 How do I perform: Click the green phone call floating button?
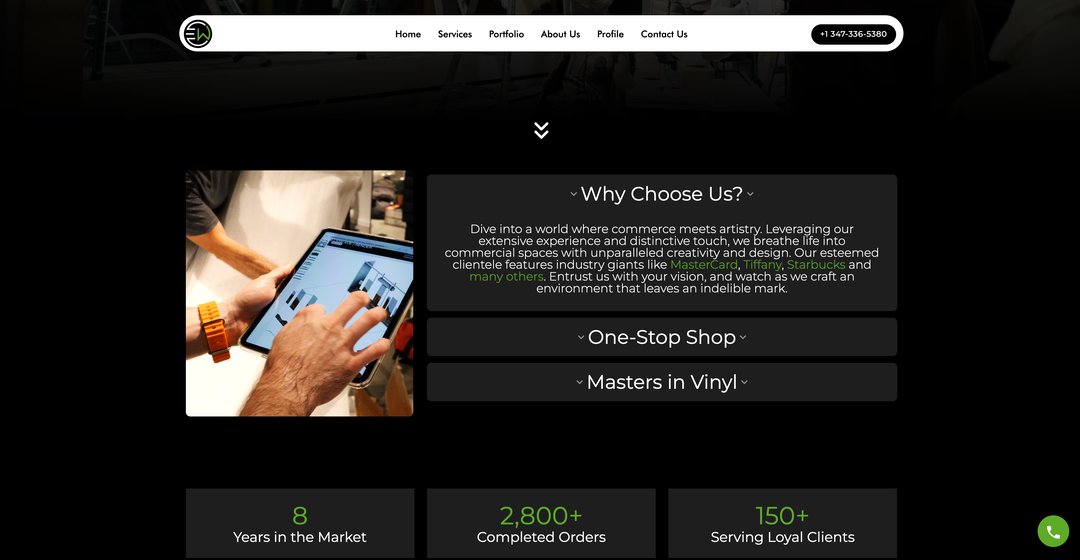pyautogui.click(x=1053, y=531)
